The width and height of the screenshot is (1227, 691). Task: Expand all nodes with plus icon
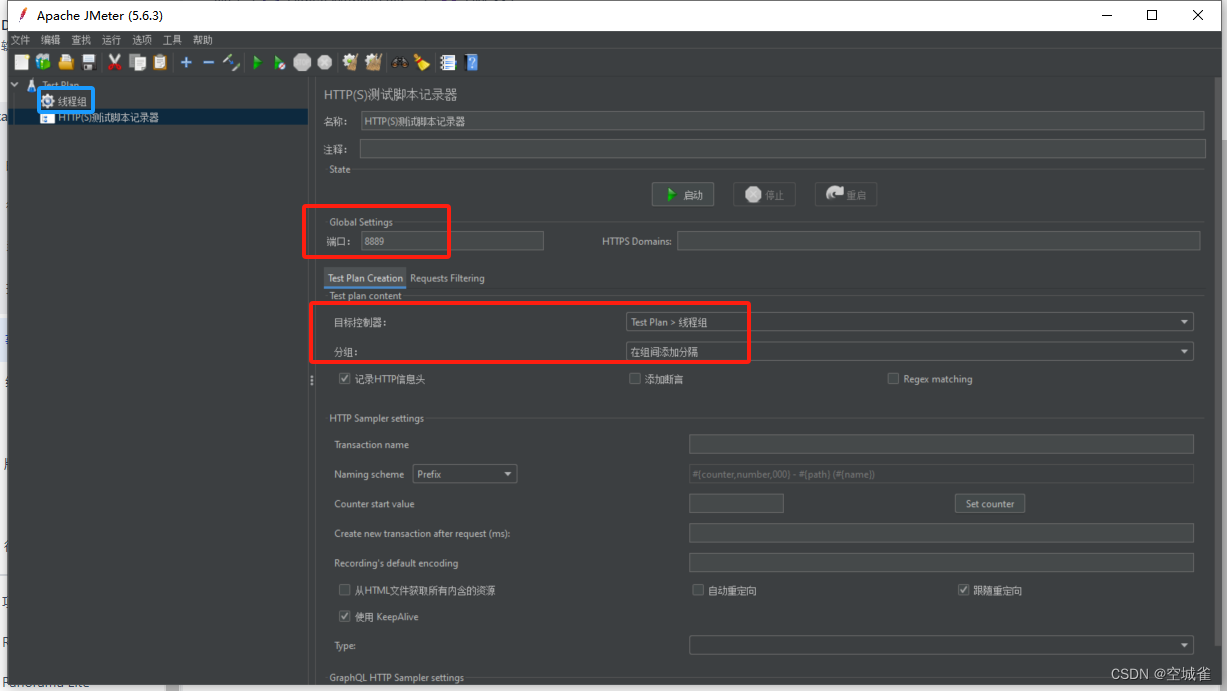(186, 62)
